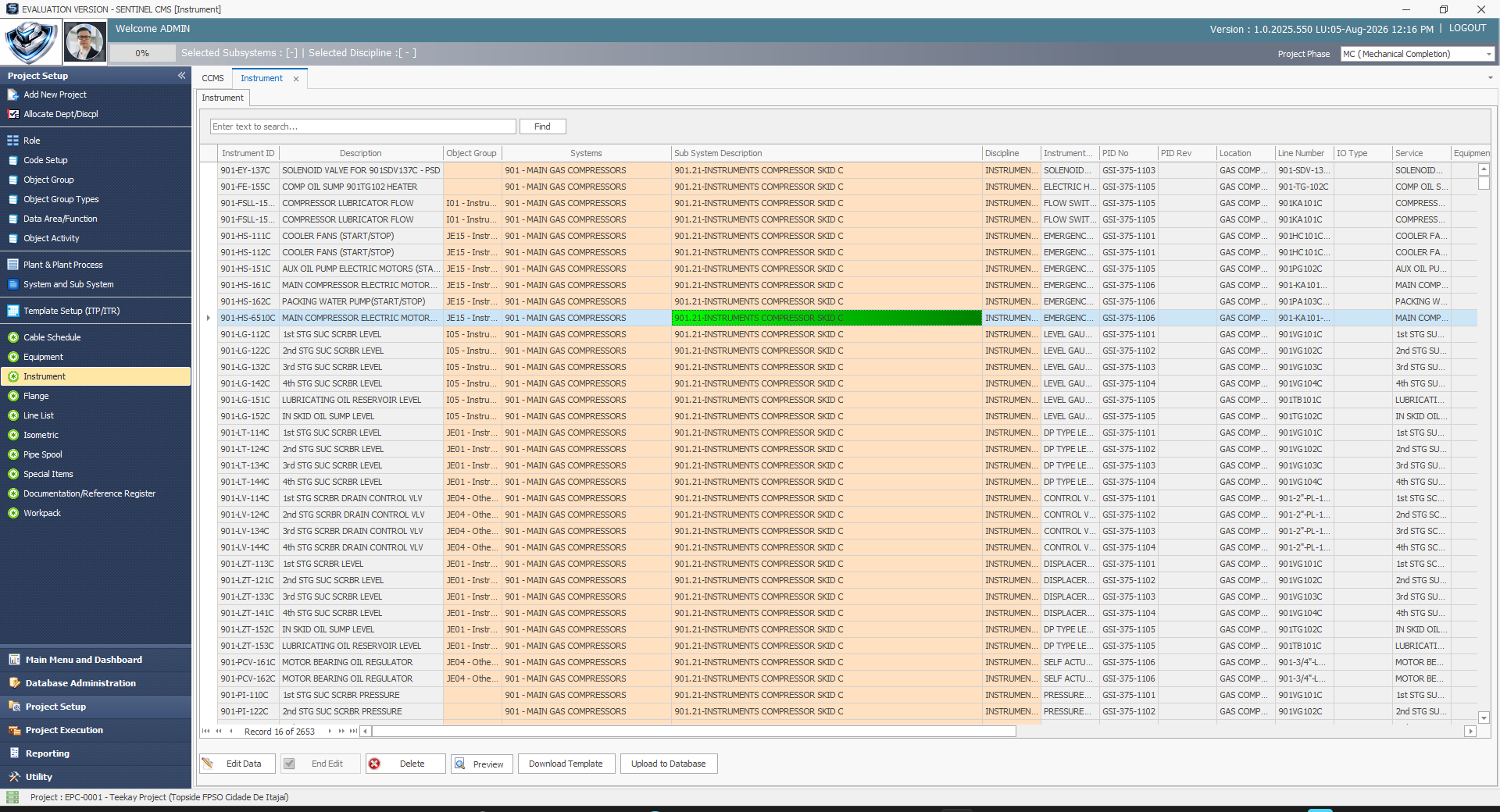Image resolution: width=1500 pixels, height=812 pixels.
Task: Click the search text input field
Action: [363, 126]
